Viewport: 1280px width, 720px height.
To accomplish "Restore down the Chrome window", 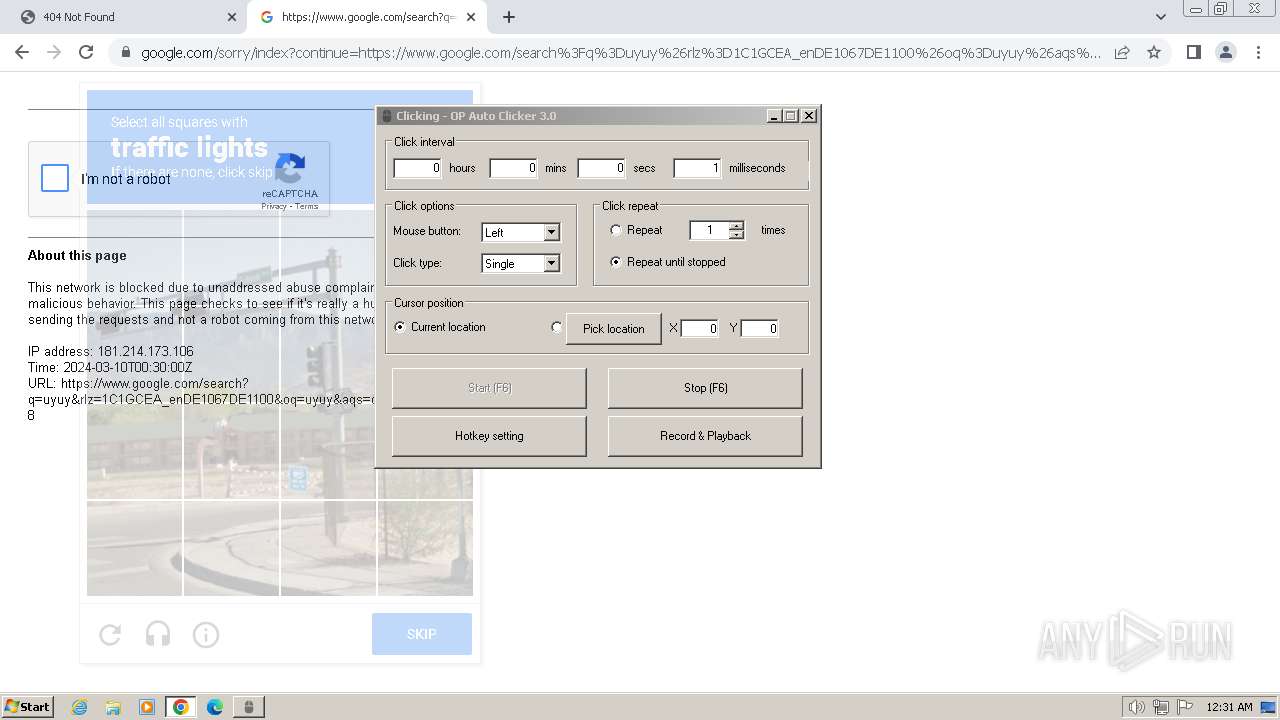I will (1221, 9).
